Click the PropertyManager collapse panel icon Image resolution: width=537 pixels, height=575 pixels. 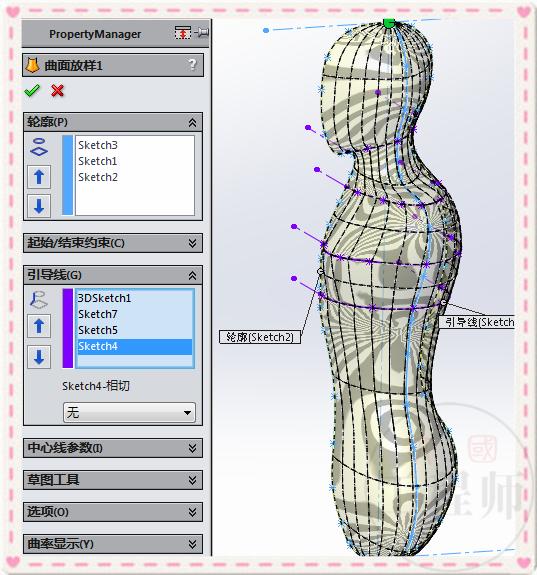(183, 33)
